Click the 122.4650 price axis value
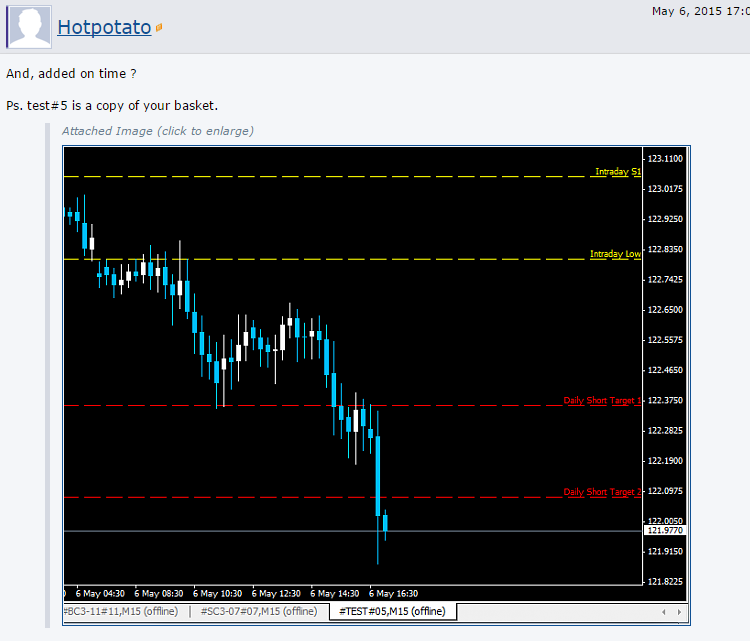Viewport: 750px width, 641px height. pyautogui.click(x=665, y=370)
